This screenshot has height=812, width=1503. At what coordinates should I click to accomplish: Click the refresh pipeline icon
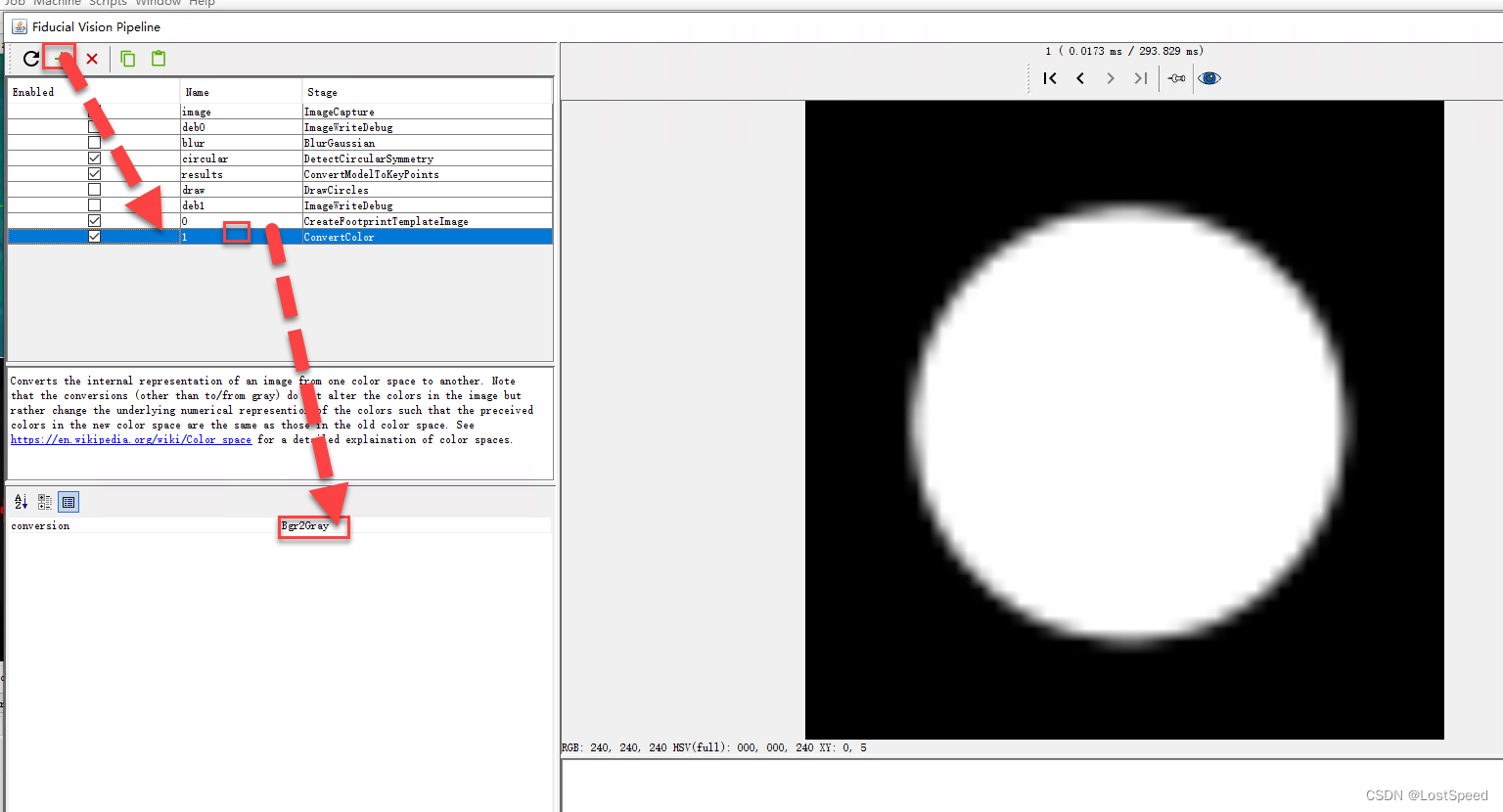coord(31,59)
